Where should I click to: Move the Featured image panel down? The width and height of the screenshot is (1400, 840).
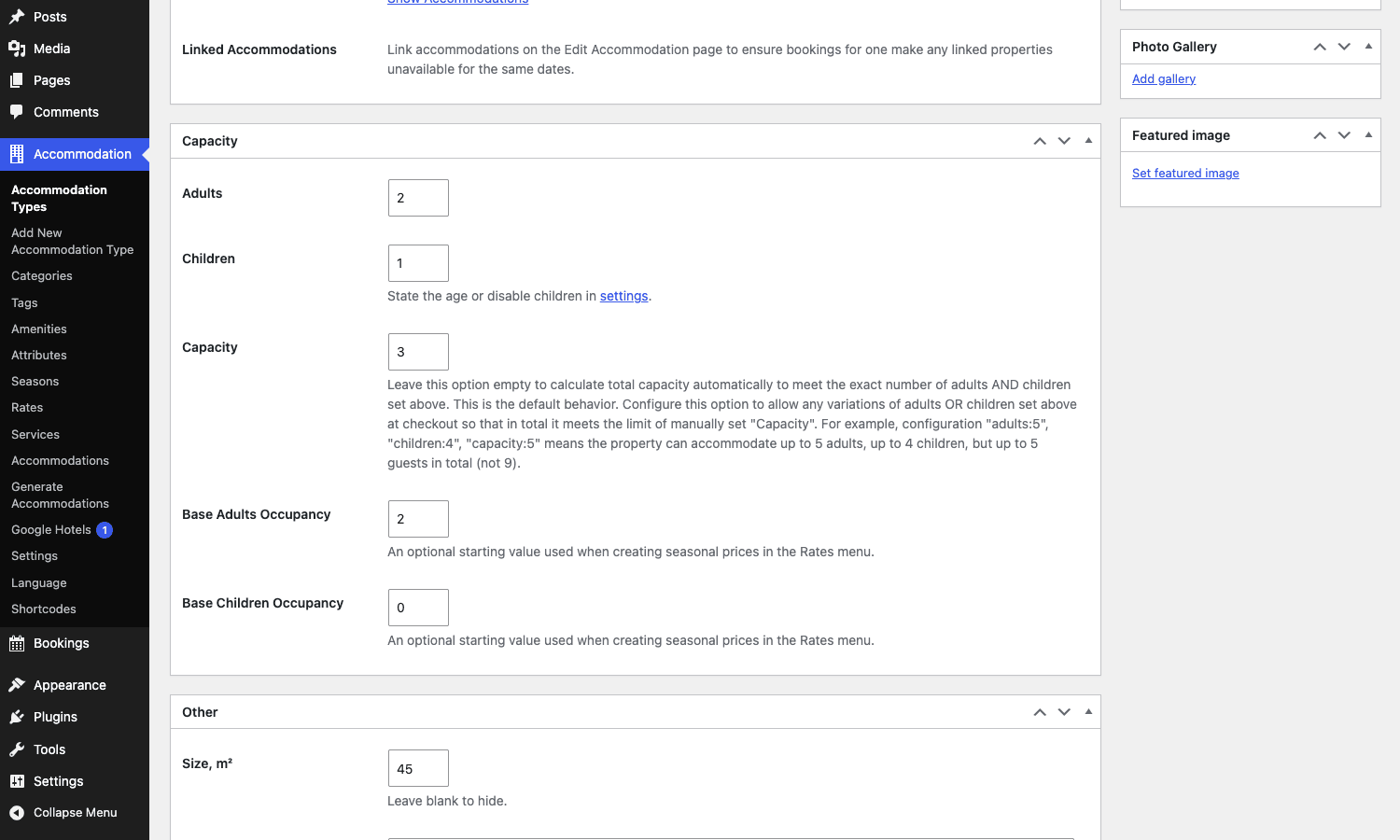pyautogui.click(x=1344, y=135)
